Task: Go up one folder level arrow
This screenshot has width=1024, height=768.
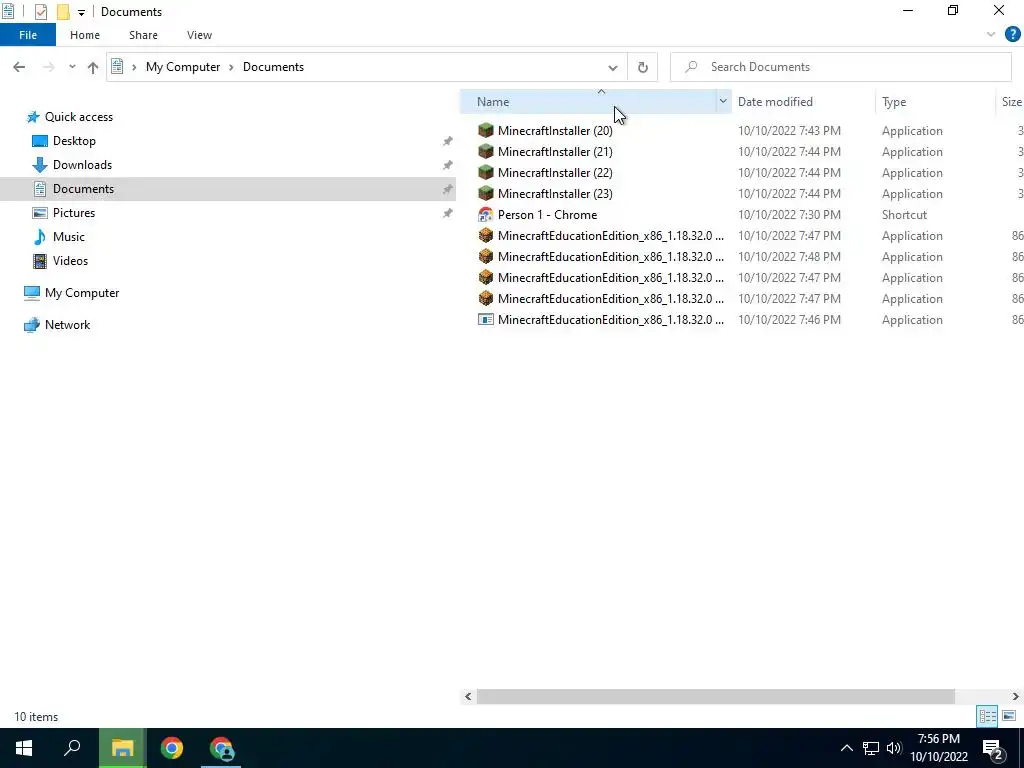Action: [93, 67]
